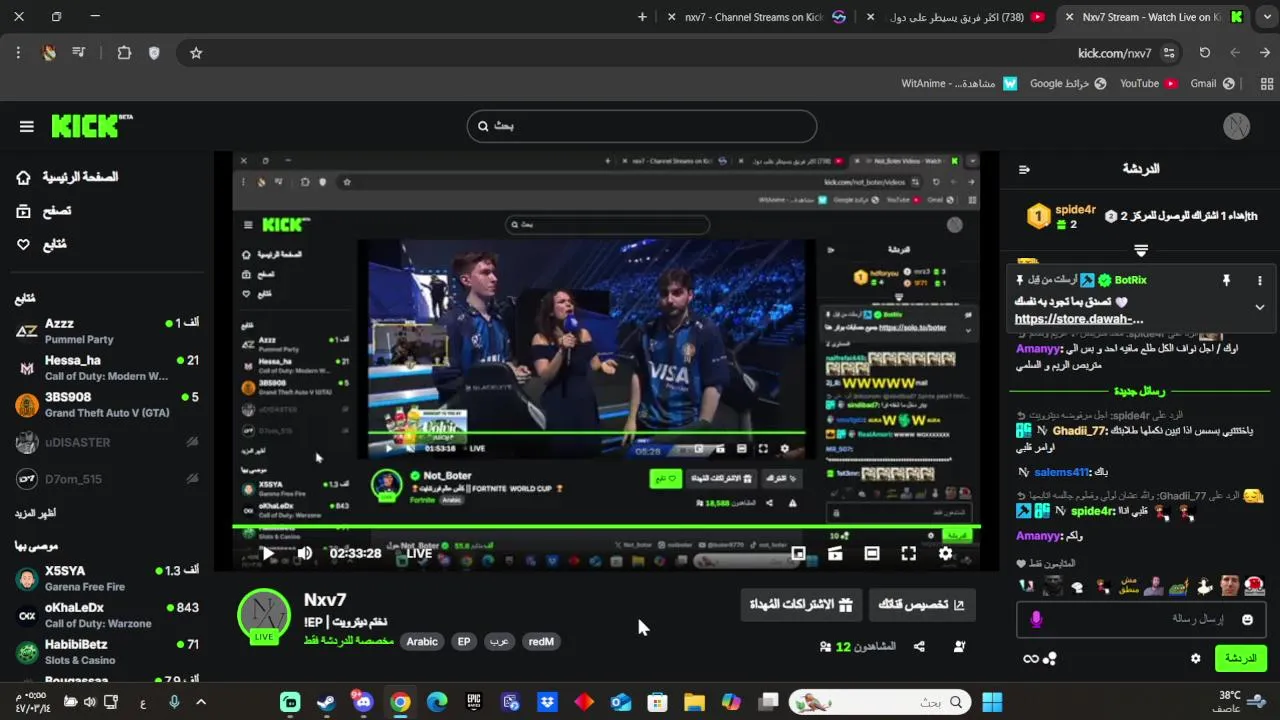Click the Kick search box
Screen dimensions: 1280x720
642,126
